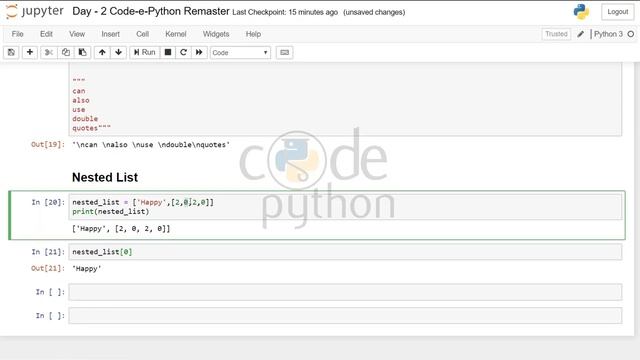Restart kernel and run all icon

(199, 52)
